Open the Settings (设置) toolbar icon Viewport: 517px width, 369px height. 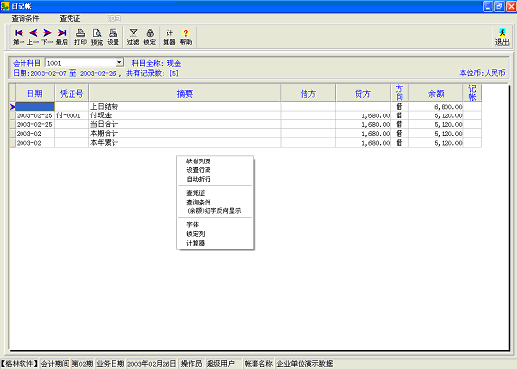pyautogui.click(x=113, y=37)
